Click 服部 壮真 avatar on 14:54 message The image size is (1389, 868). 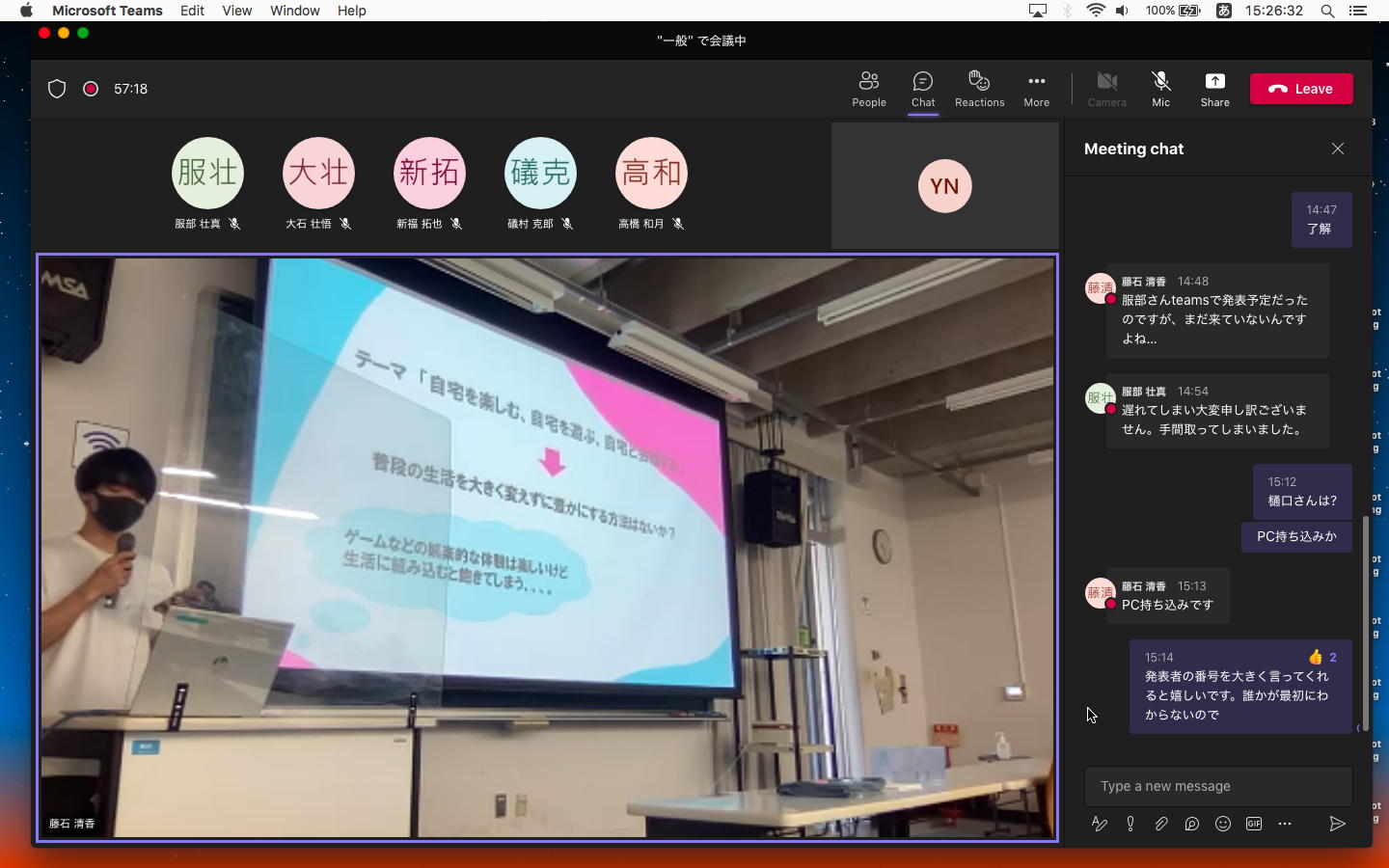tap(1101, 398)
